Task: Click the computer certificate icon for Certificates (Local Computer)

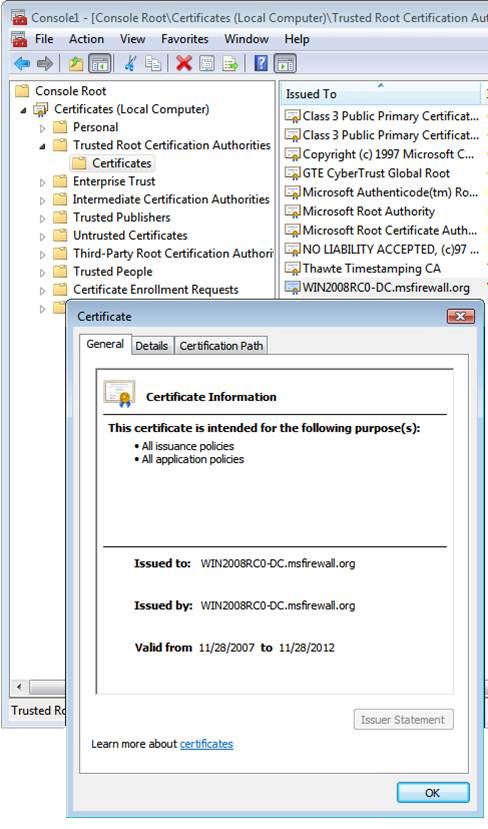Action: tap(41, 109)
